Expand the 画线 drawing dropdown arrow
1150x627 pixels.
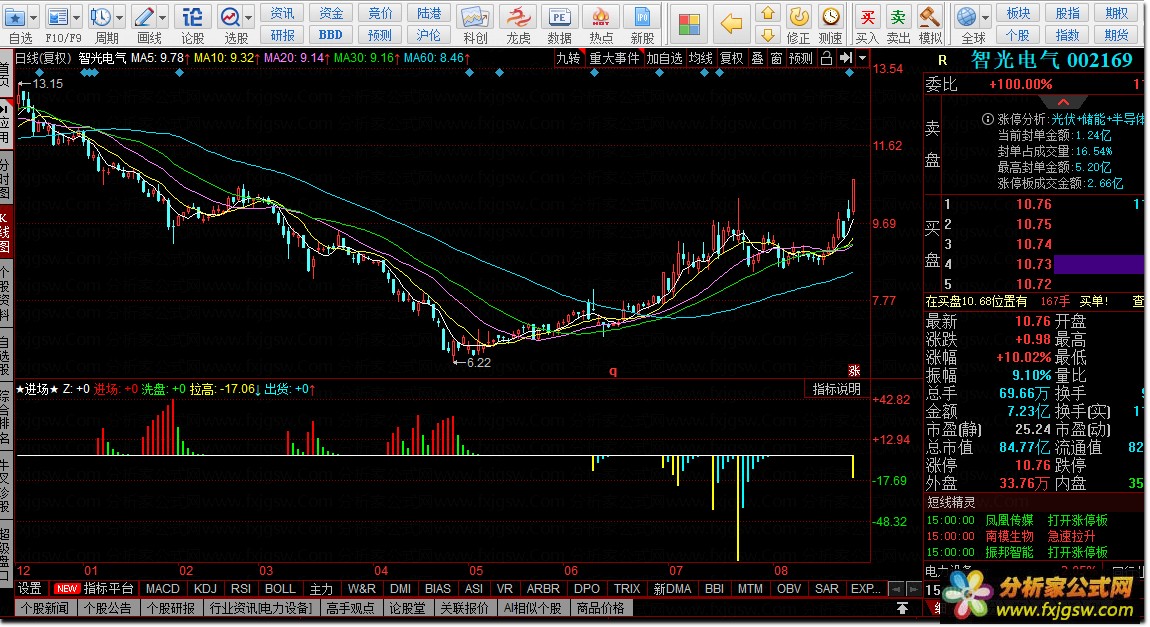point(163,17)
